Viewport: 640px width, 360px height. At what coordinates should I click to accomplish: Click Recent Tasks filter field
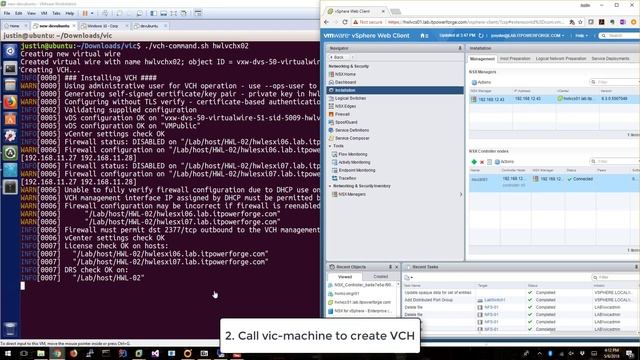pos(616,278)
